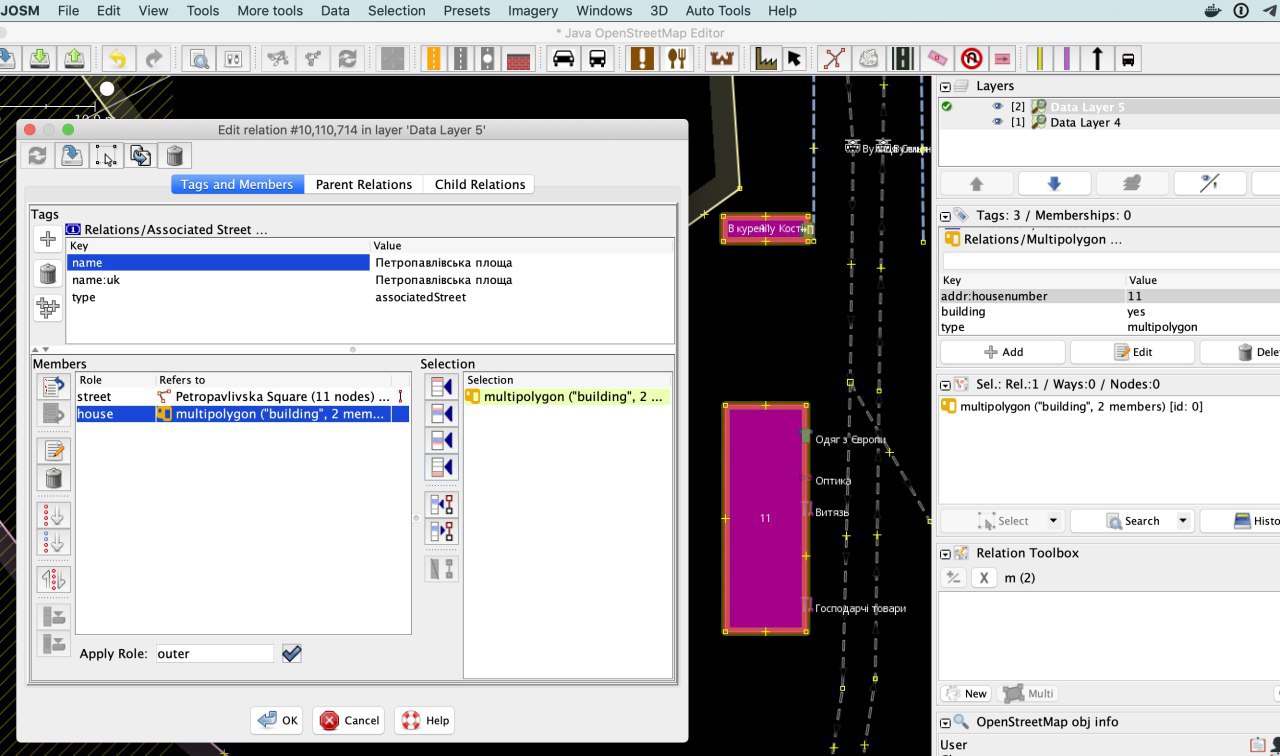This screenshot has height=756, width=1280.
Task: Click the upload data toolbar icon
Action: pos(74,58)
